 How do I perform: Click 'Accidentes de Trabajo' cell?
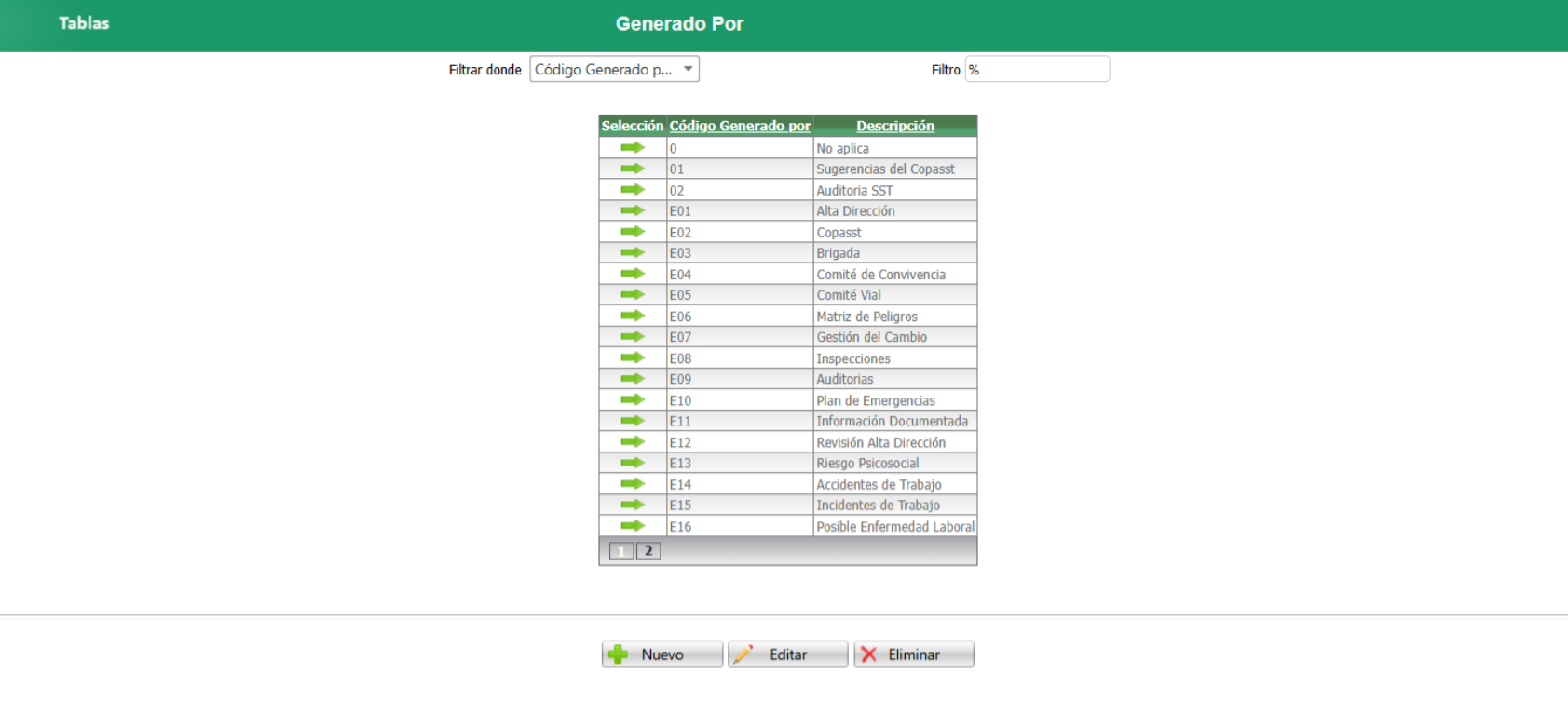[895, 484]
